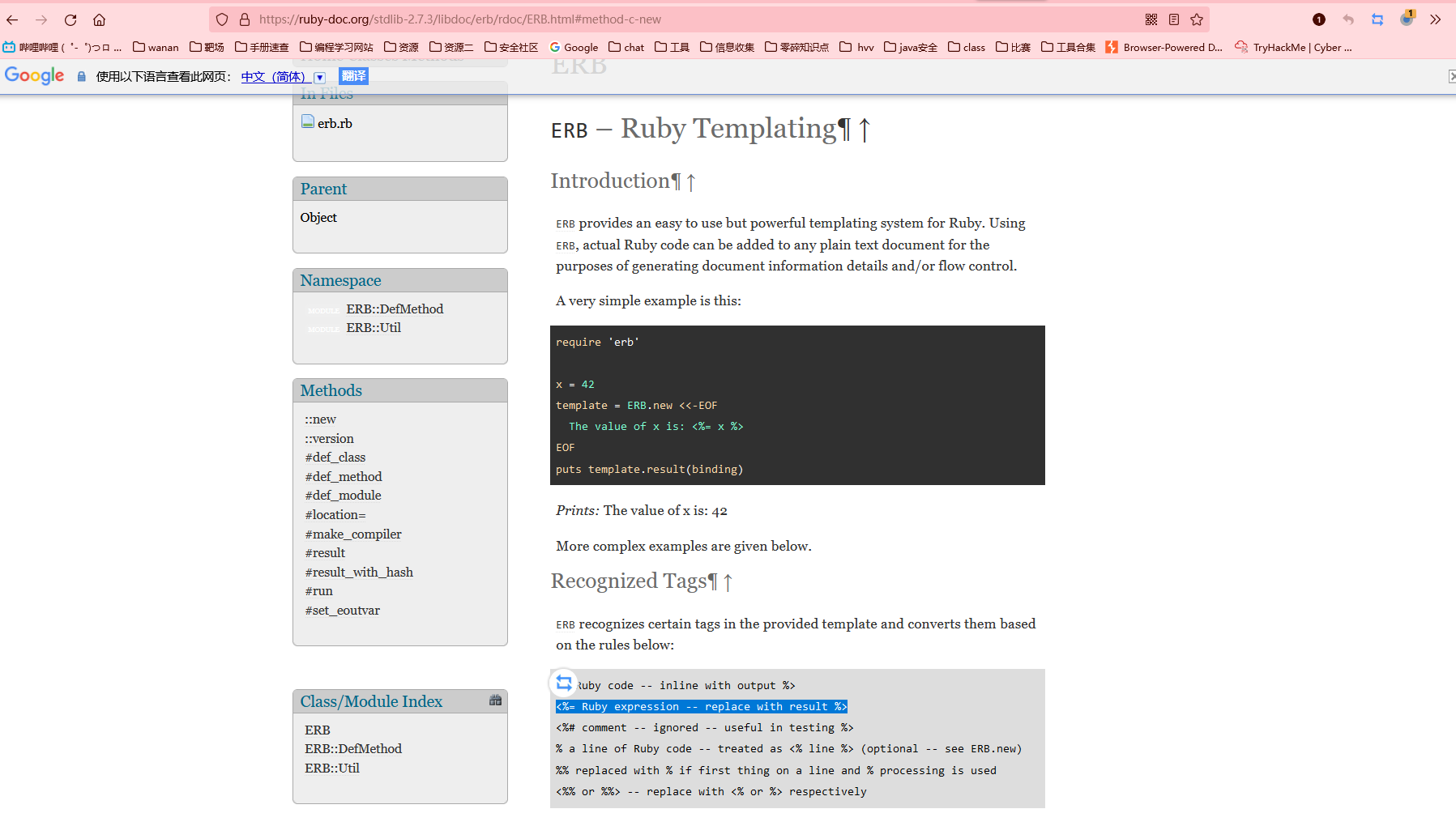The height and width of the screenshot is (826, 1456).
Task: Toggle reader view icon
Action: 1174,19
